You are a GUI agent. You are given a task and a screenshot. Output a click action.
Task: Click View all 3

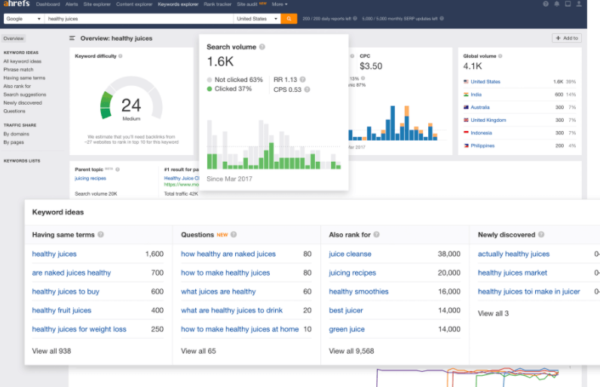pyautogui.click(x=493, y=313)
